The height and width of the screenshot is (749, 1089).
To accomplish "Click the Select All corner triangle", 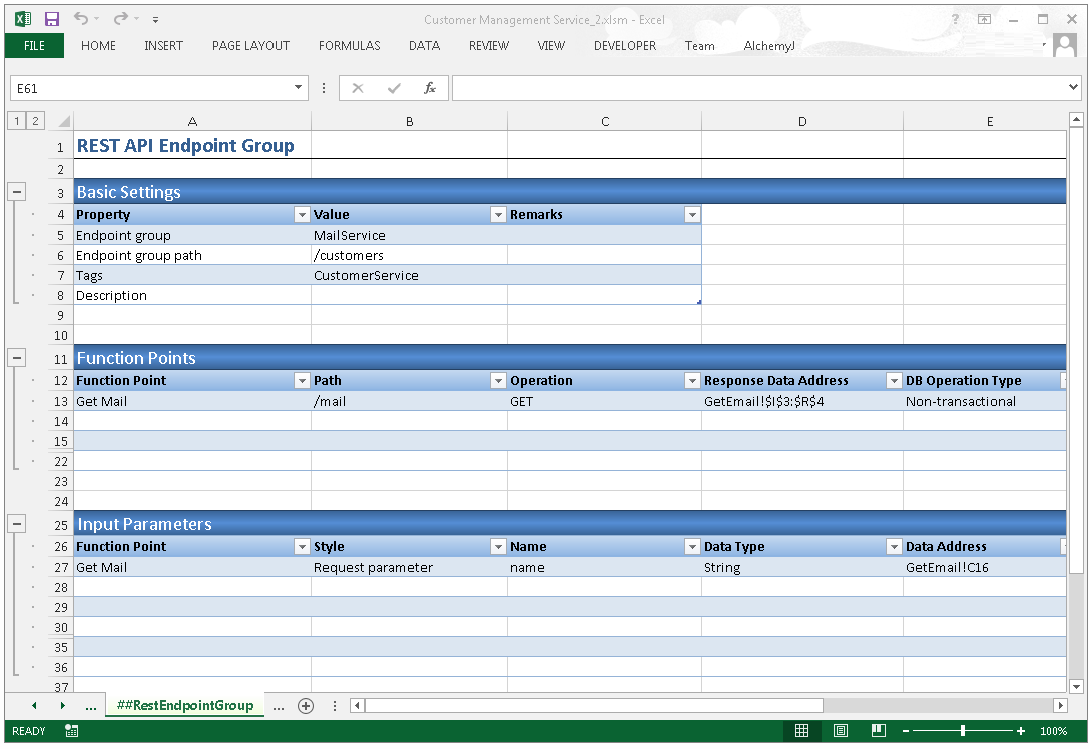I will (64, 122).
